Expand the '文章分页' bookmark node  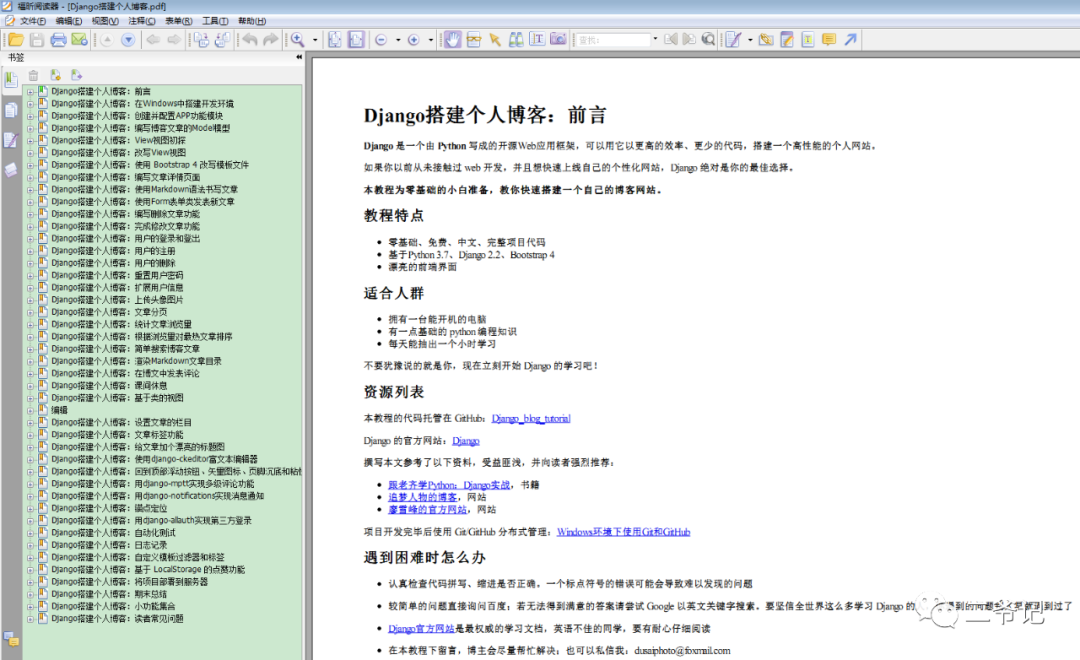(30, 312)
